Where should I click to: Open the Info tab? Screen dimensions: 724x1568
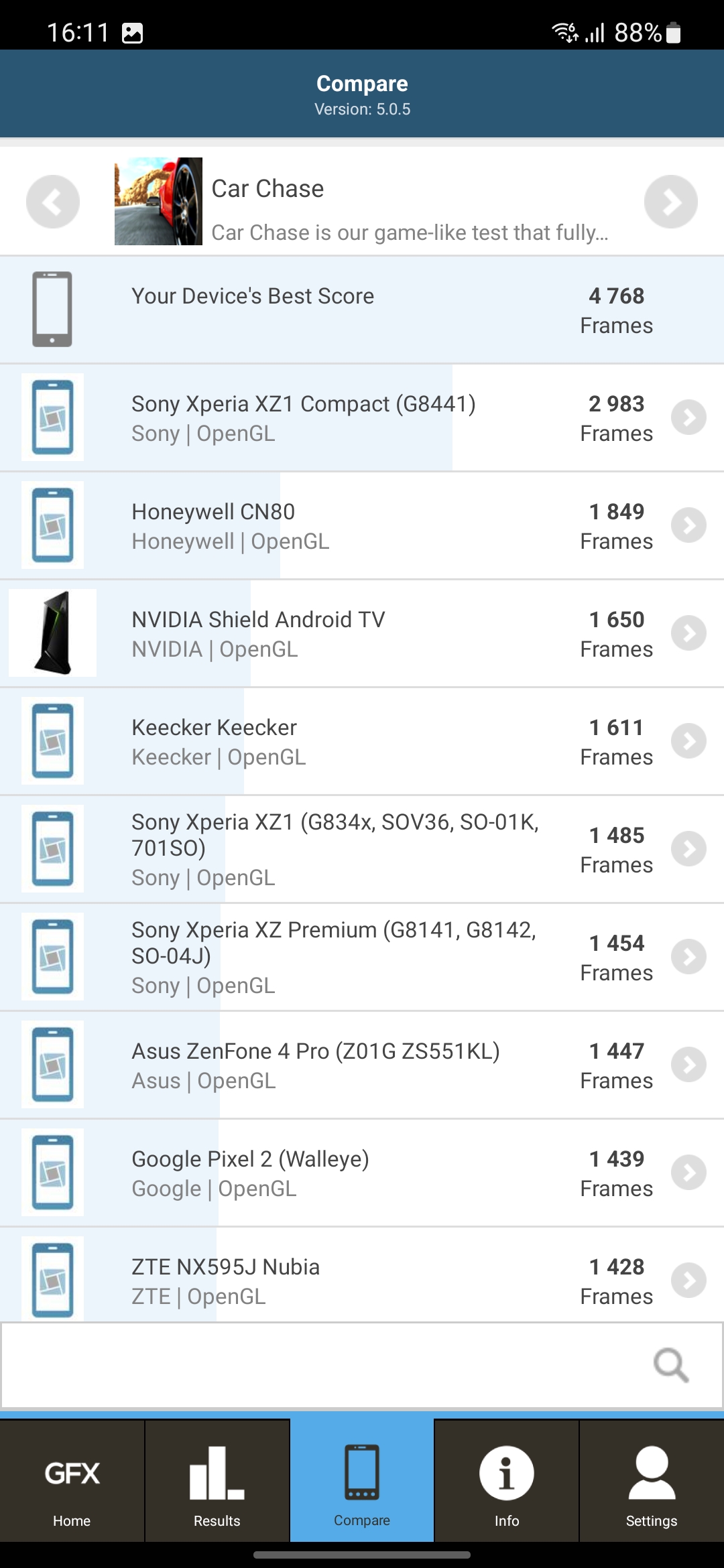(x=506, y=1481)
